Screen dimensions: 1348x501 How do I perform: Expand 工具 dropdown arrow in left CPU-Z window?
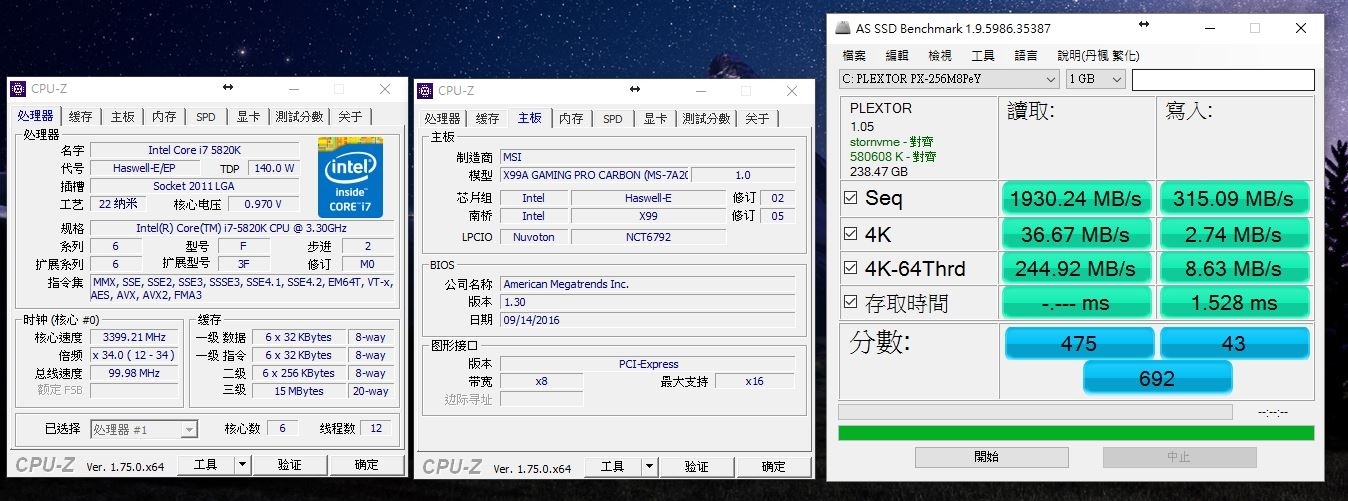(x=242, y=465)
